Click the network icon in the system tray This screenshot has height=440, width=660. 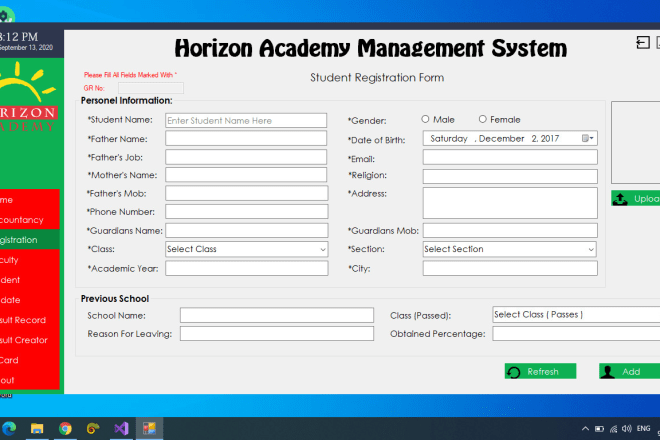tap(614, 429)
